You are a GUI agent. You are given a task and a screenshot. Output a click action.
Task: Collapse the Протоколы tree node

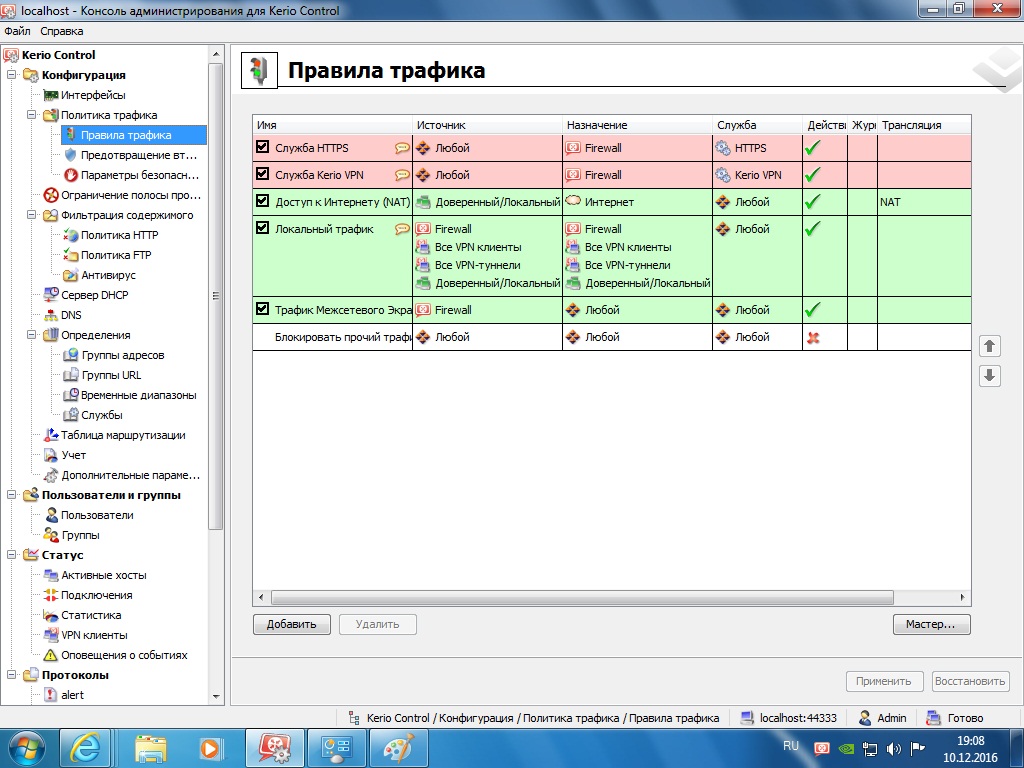(x=12, y=675)
